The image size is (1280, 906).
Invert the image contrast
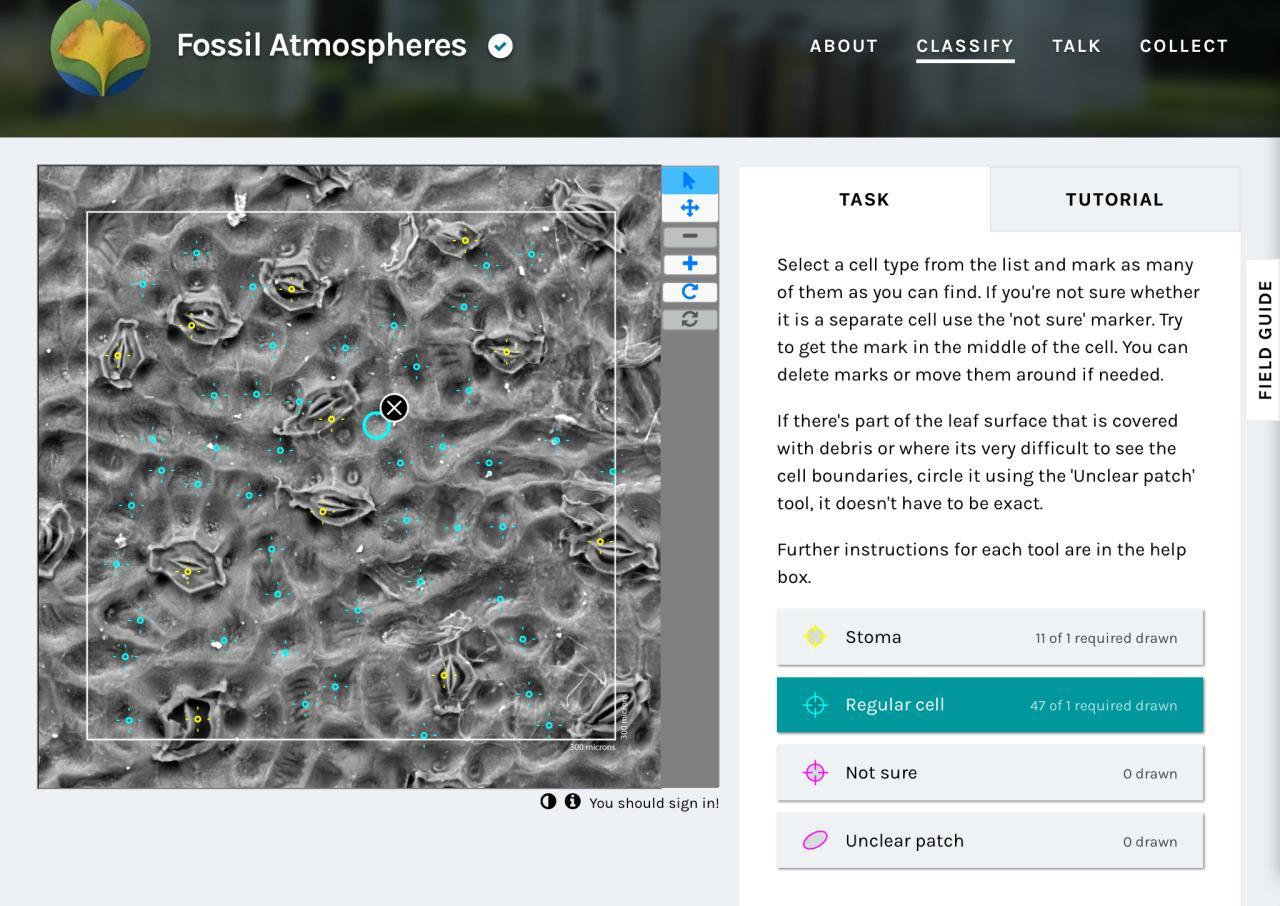click(x=548, y=801)
